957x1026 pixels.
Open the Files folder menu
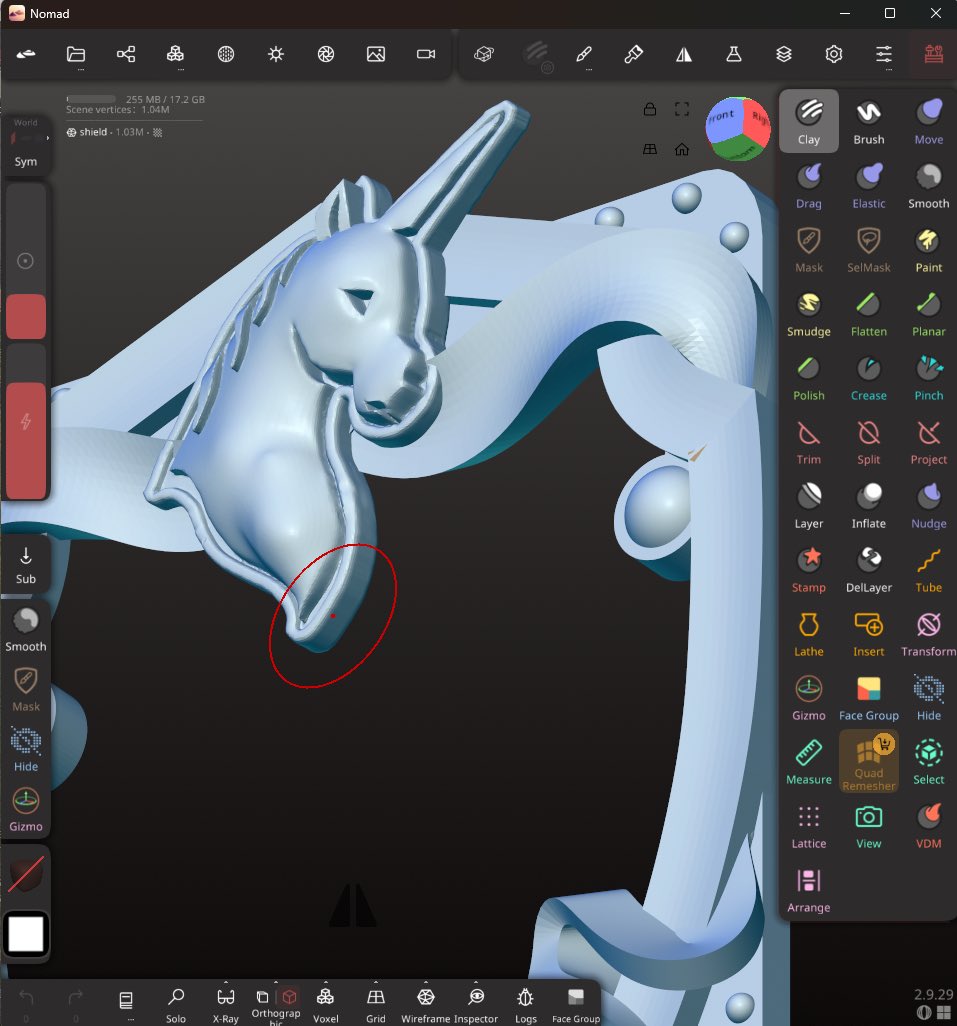(x=76, y=54)
